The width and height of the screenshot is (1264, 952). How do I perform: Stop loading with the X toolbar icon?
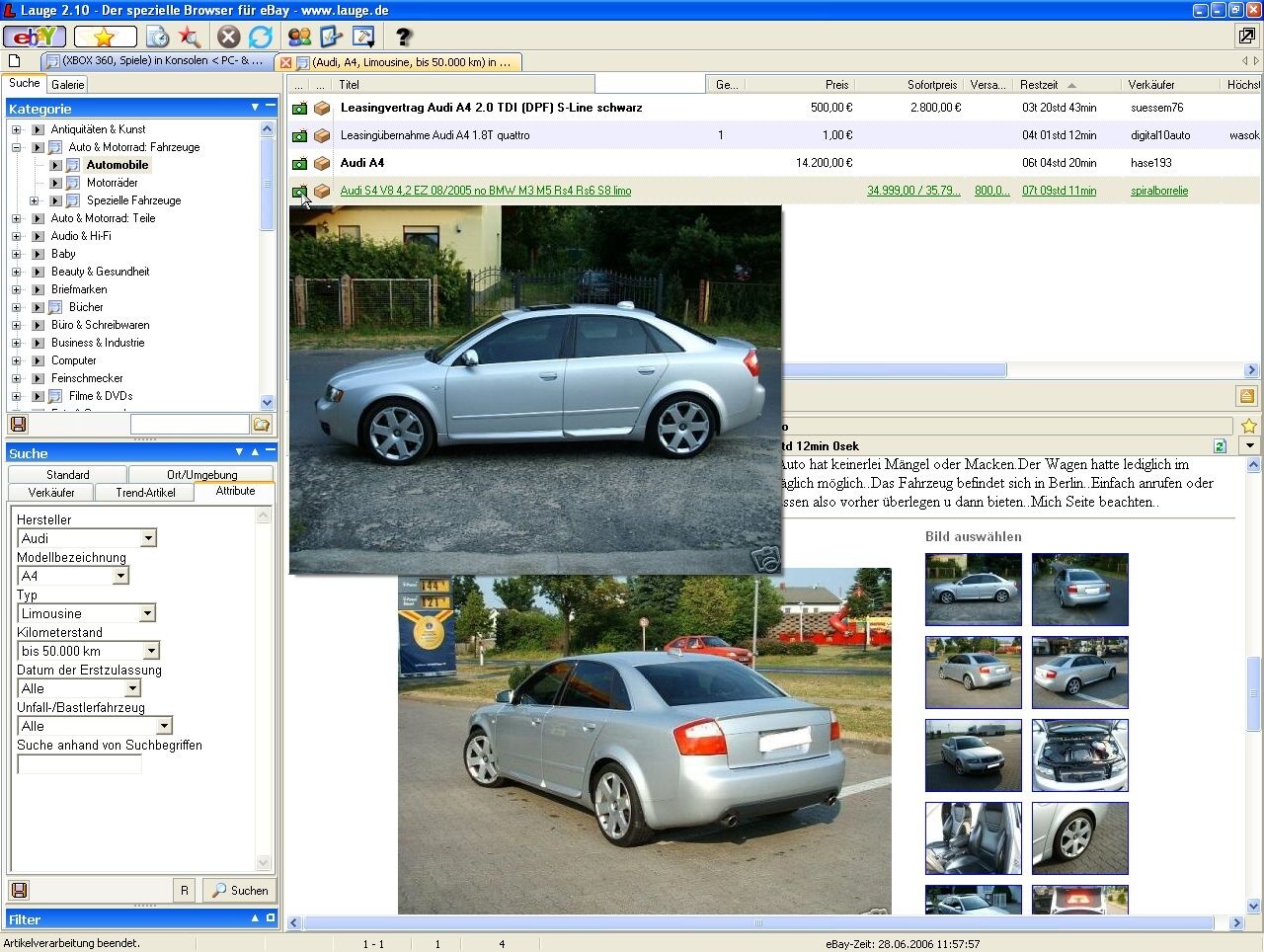[228, 37]
